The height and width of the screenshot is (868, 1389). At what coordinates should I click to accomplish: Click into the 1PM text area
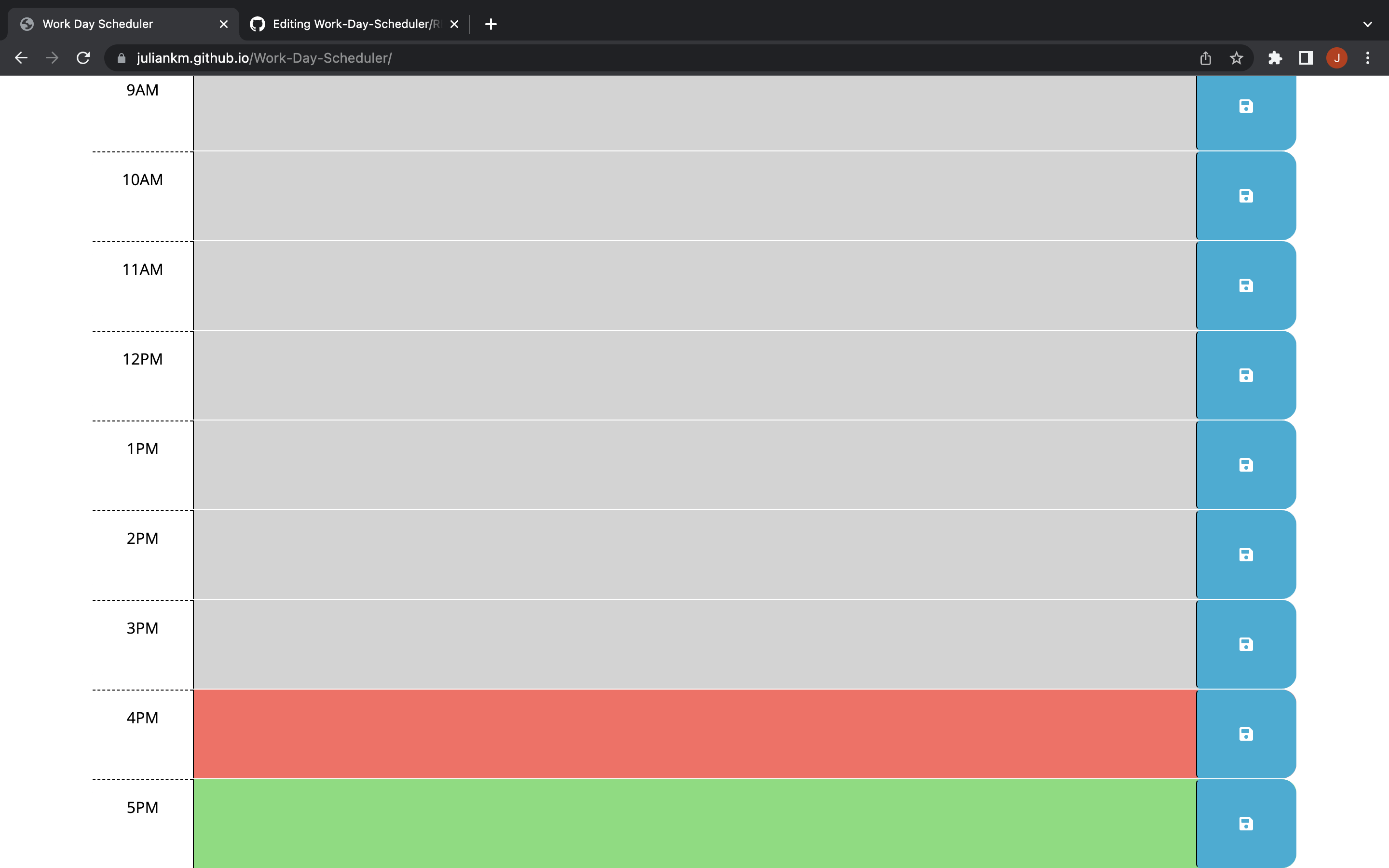(x=694, y=464)
